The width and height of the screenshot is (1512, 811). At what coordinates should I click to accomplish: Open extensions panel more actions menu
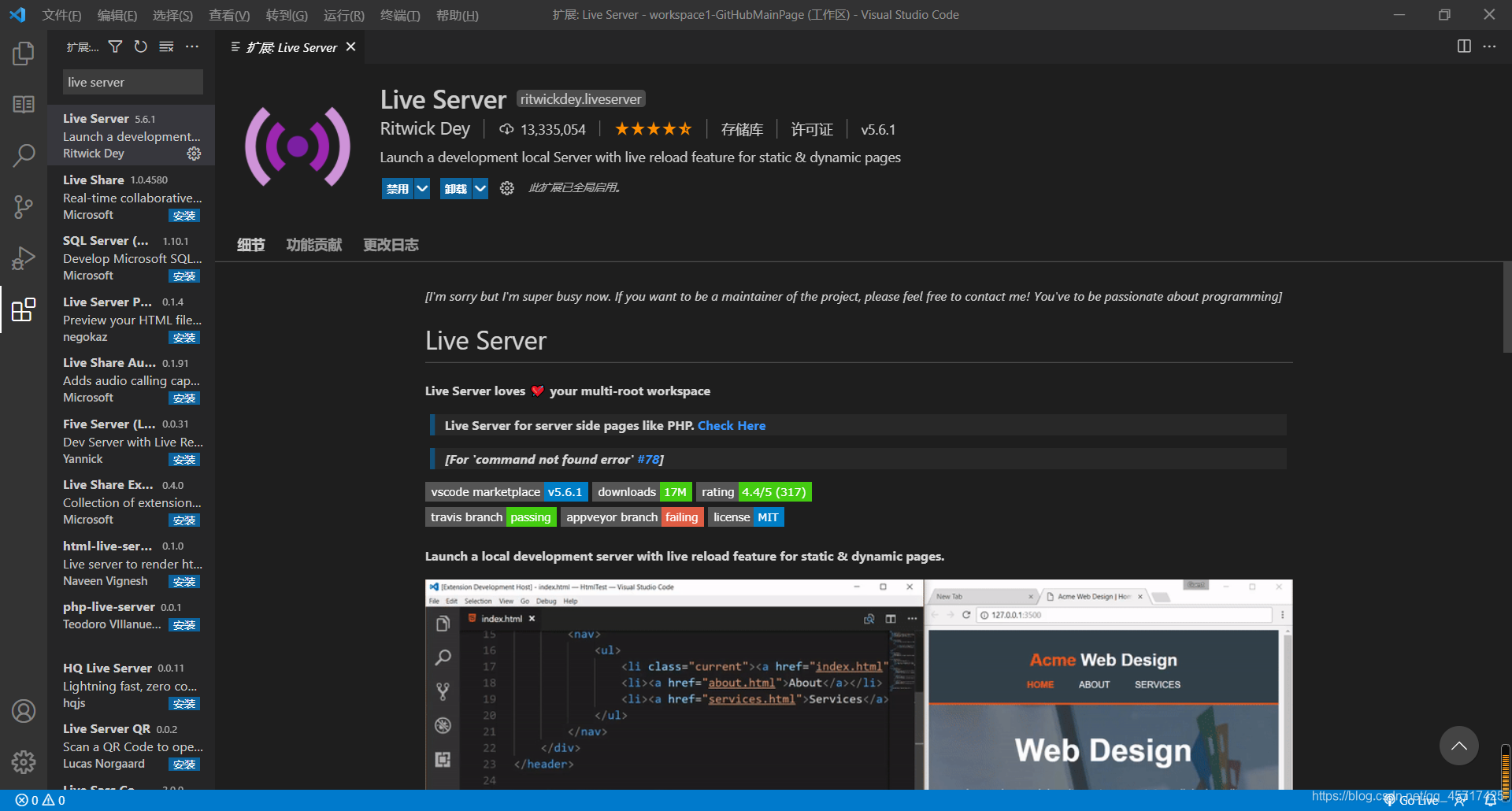click(x=192, y=47)
